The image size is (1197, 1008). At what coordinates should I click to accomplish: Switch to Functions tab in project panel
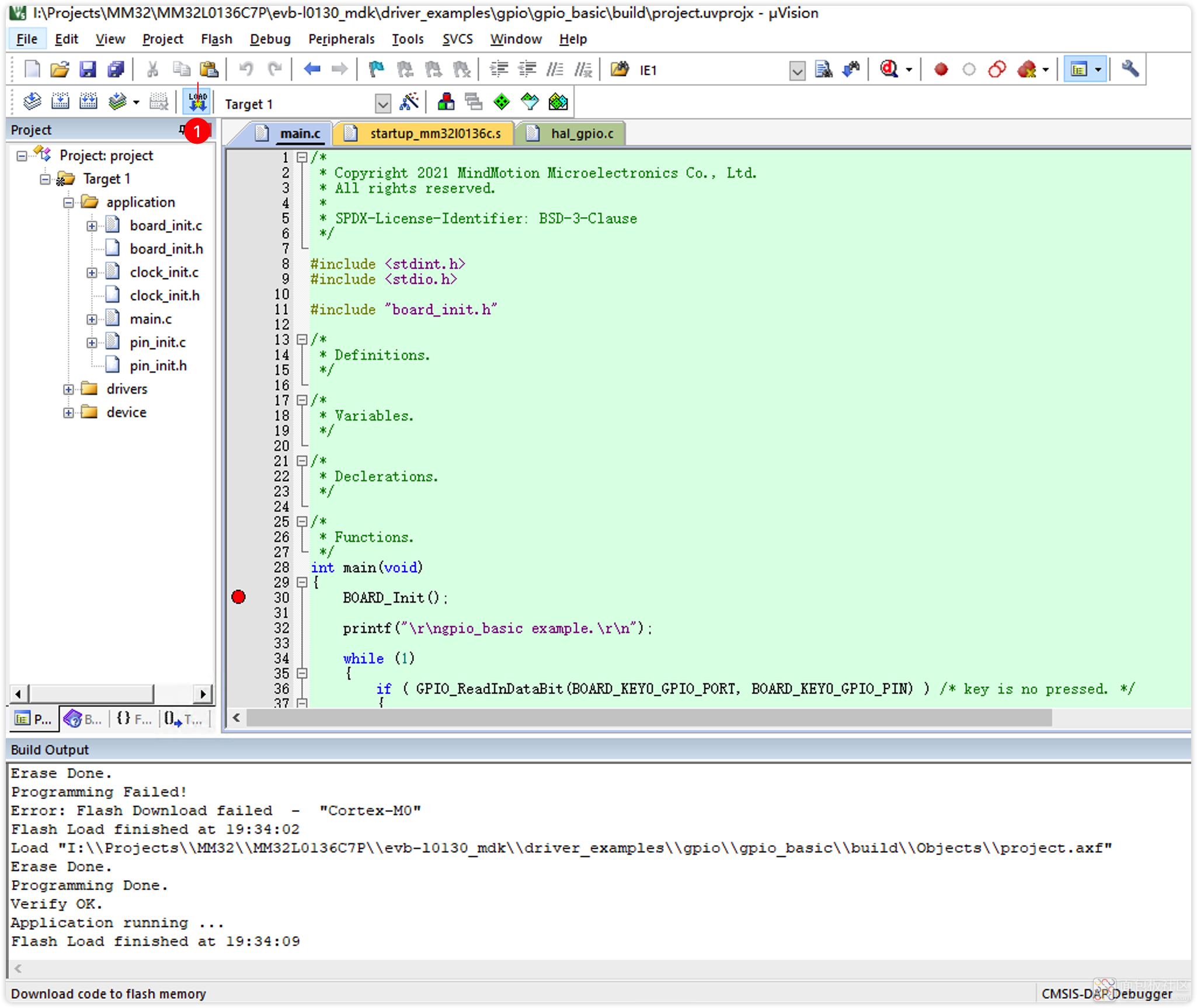click(133, 719)
